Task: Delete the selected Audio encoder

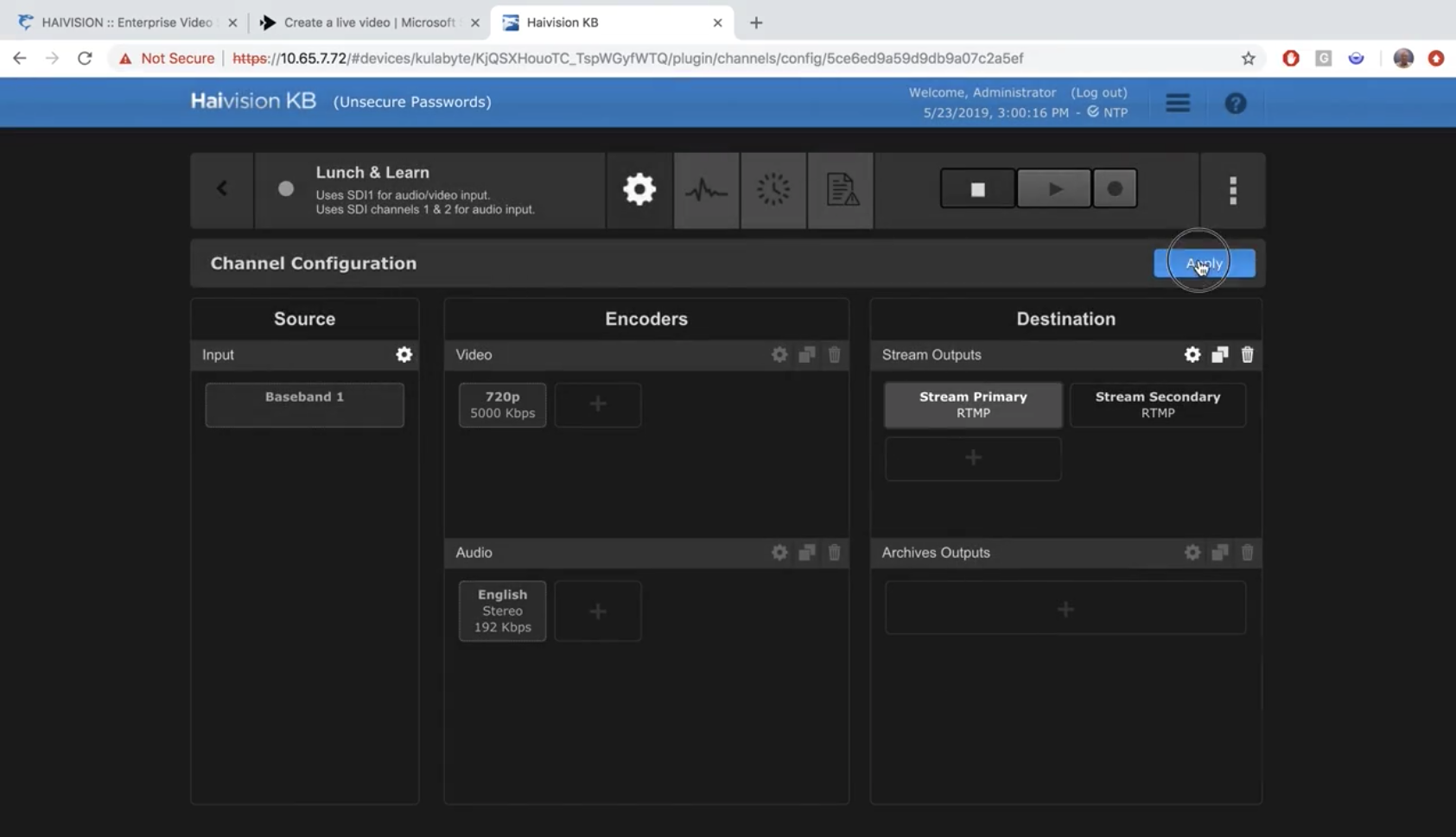Action: (834, 553)
